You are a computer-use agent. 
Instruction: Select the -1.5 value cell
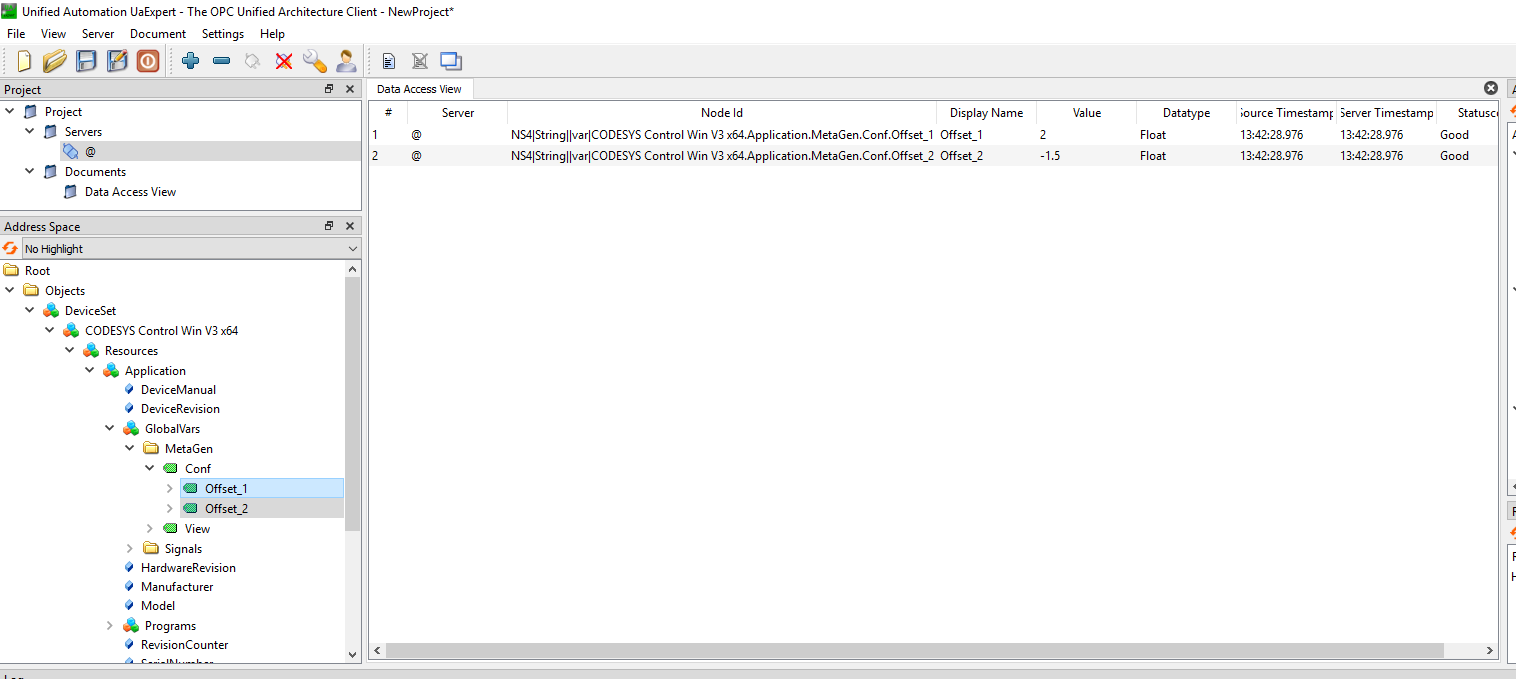point(1086,155)
